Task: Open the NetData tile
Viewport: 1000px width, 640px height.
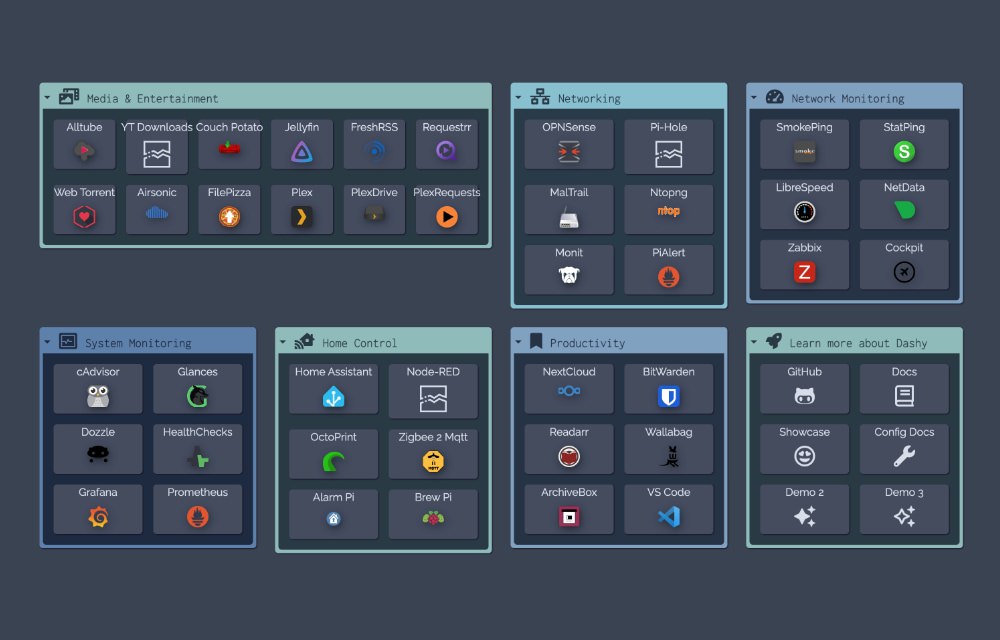Action: (x=904, y=204)
